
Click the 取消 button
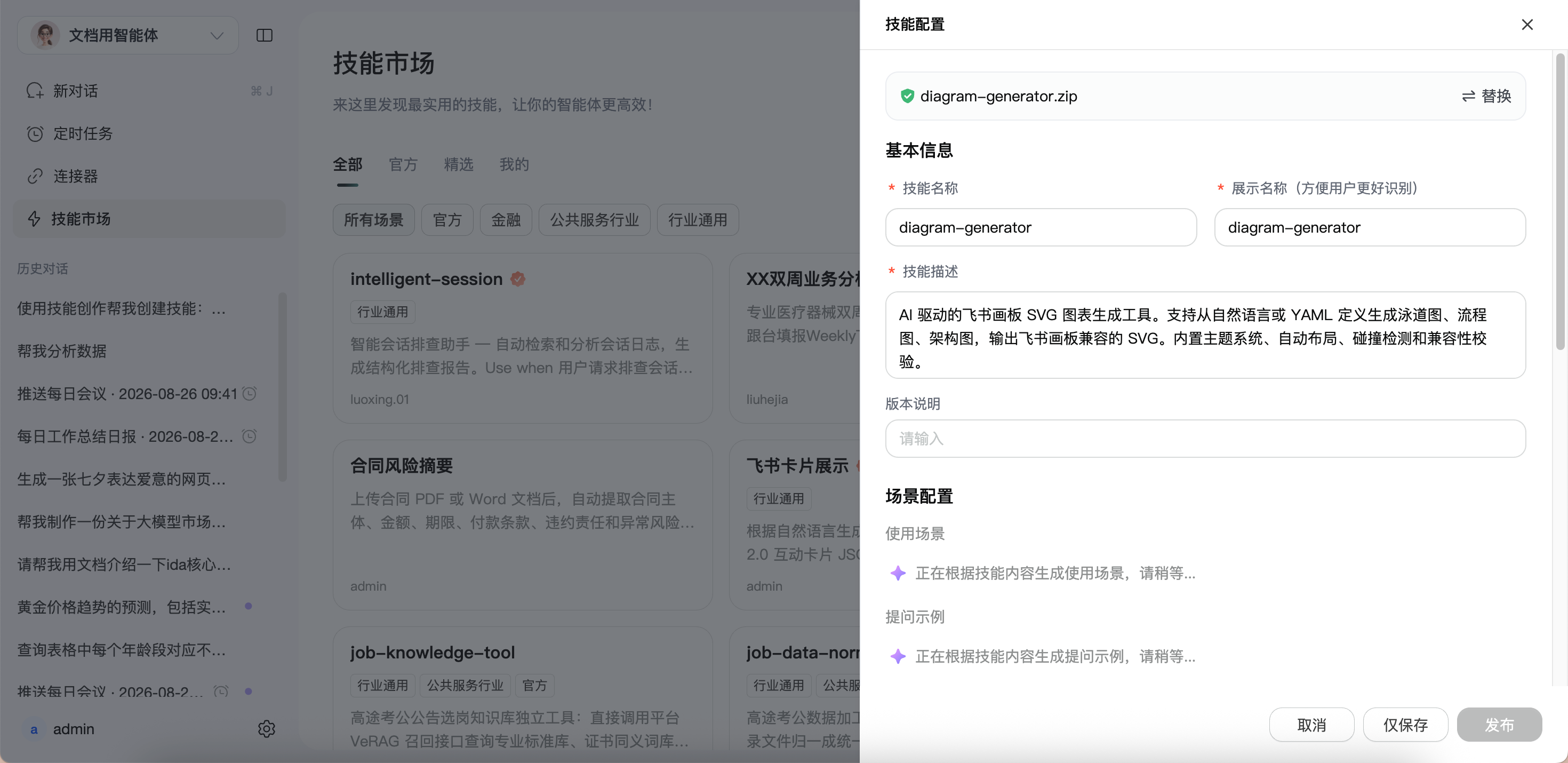click(1311, 725)
